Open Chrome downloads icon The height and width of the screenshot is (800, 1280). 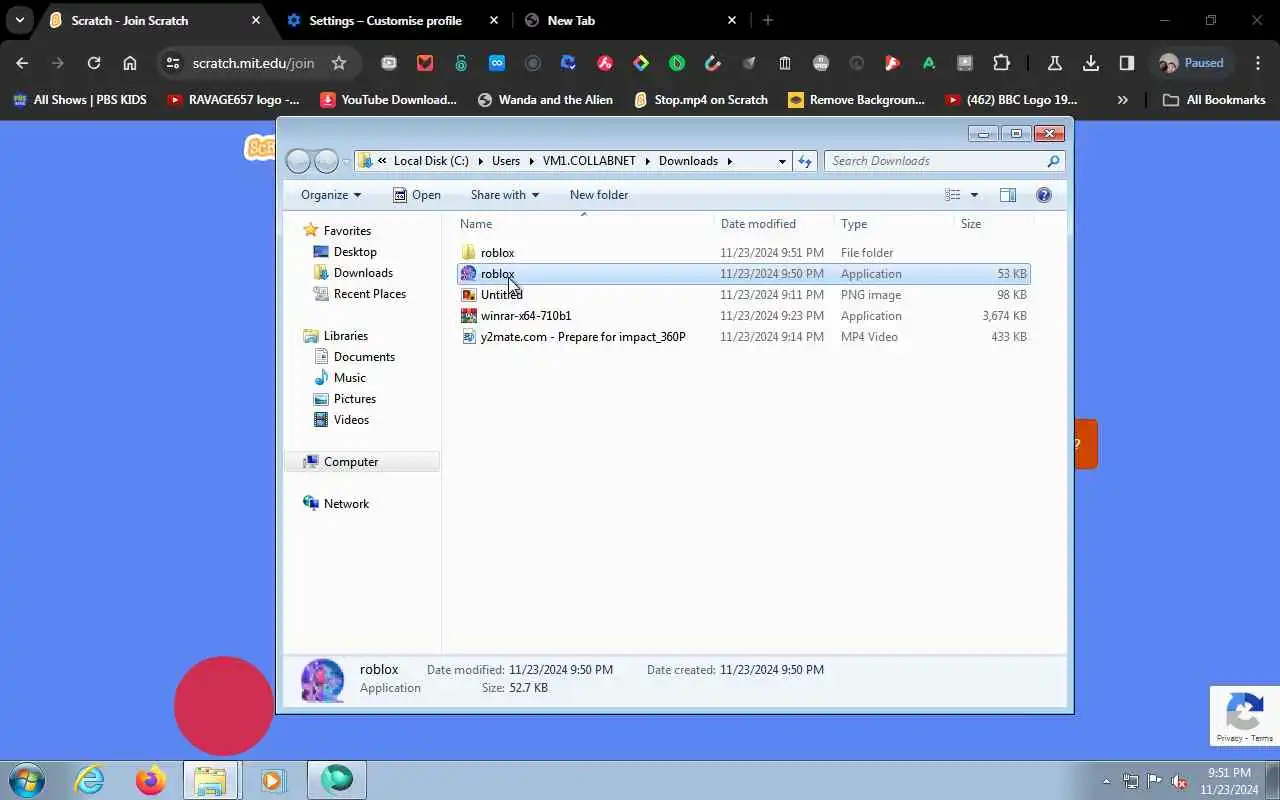point(1091,63)
